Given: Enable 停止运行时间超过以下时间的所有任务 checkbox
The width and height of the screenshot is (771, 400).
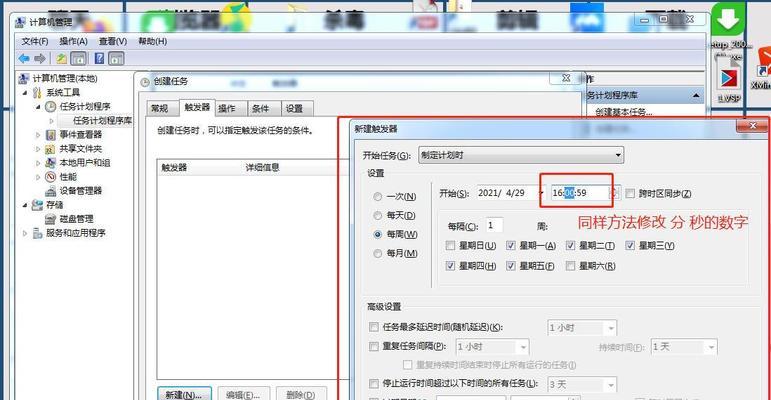Looking at the screenshot, I should coord(374,383).
